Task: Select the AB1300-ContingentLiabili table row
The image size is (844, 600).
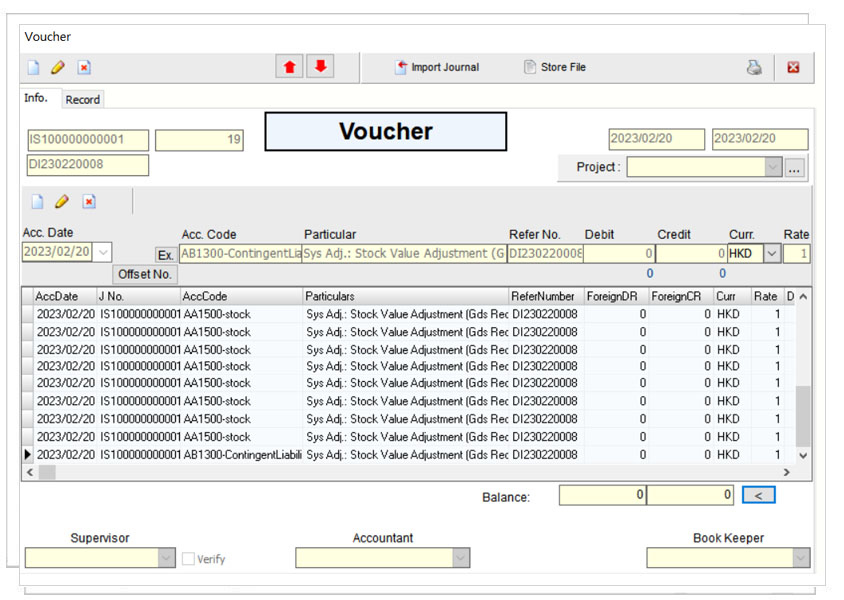Action: [408, 455]
